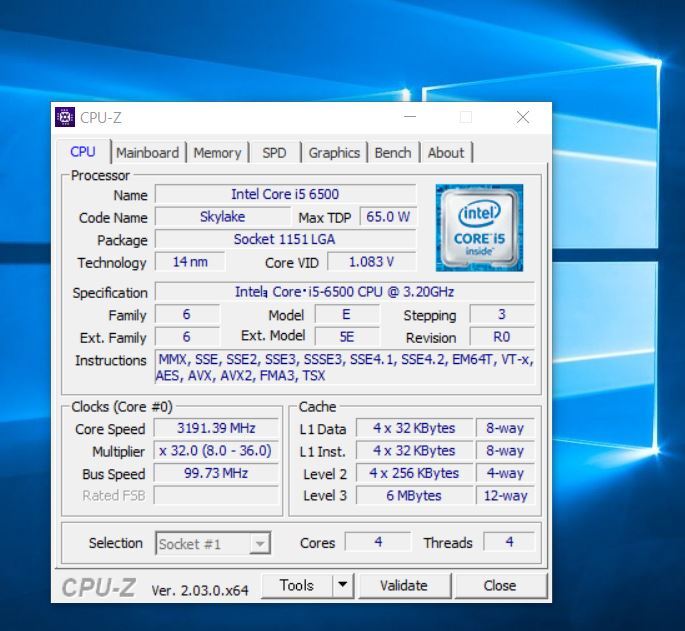This screenshot has height=631, width=685.
Task: Click the empty Rated FSB field
Action: point(216,496)
